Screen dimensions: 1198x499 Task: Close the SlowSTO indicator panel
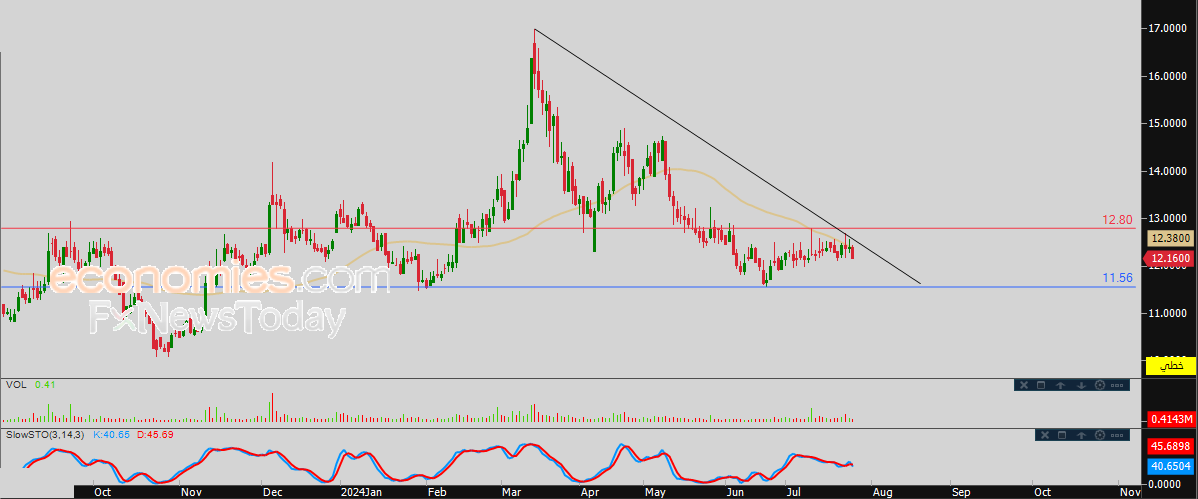[x=1045, y=435]
